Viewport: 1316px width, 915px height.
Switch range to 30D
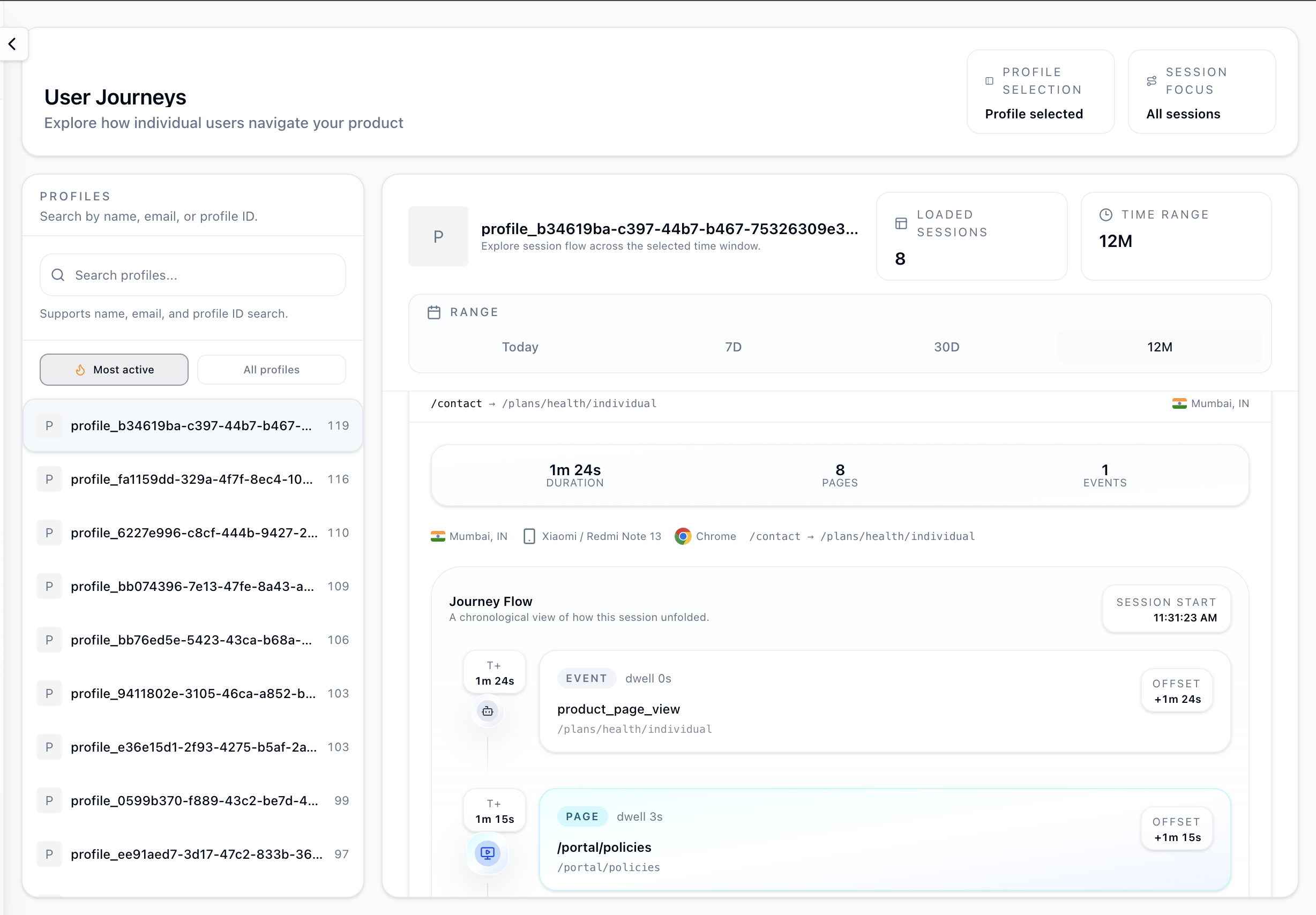pos(946,347)
